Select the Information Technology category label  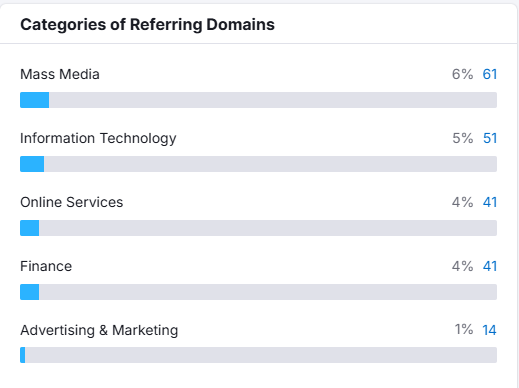(x=98, y=139)
